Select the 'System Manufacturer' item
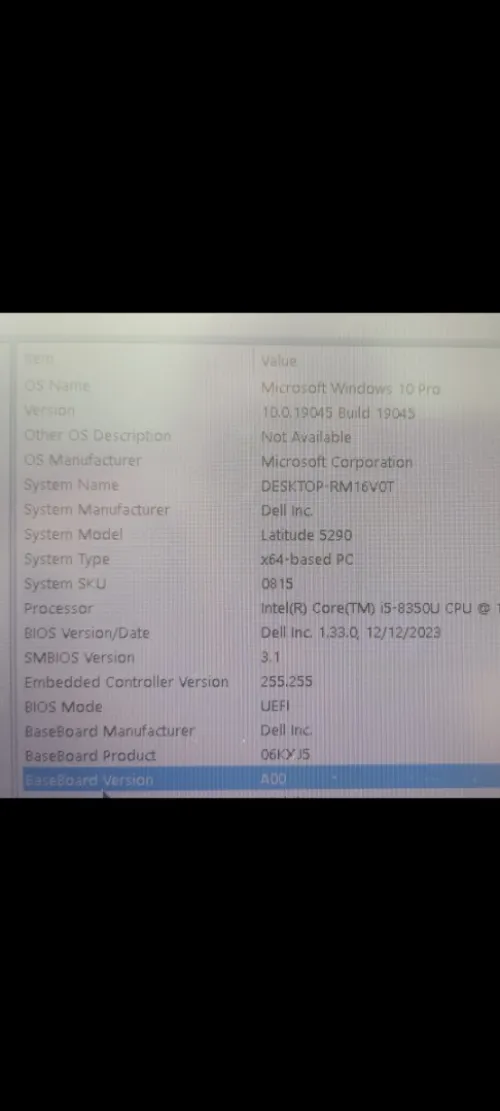This screenshot has width=500, height=1111. (96, 509)
